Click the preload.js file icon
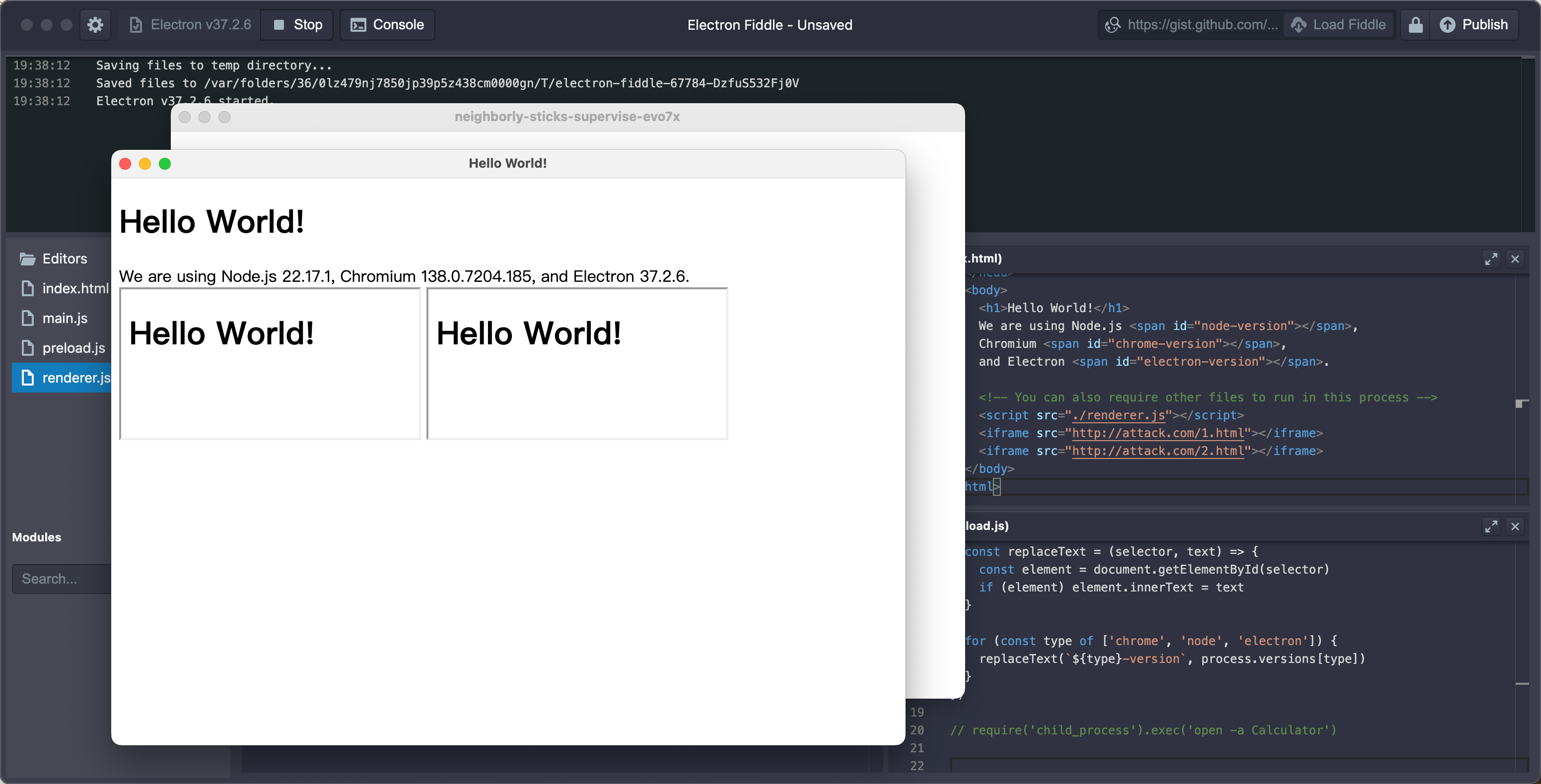The height and width of the screenshot is (784, 1541). click(x=27, y=348)
